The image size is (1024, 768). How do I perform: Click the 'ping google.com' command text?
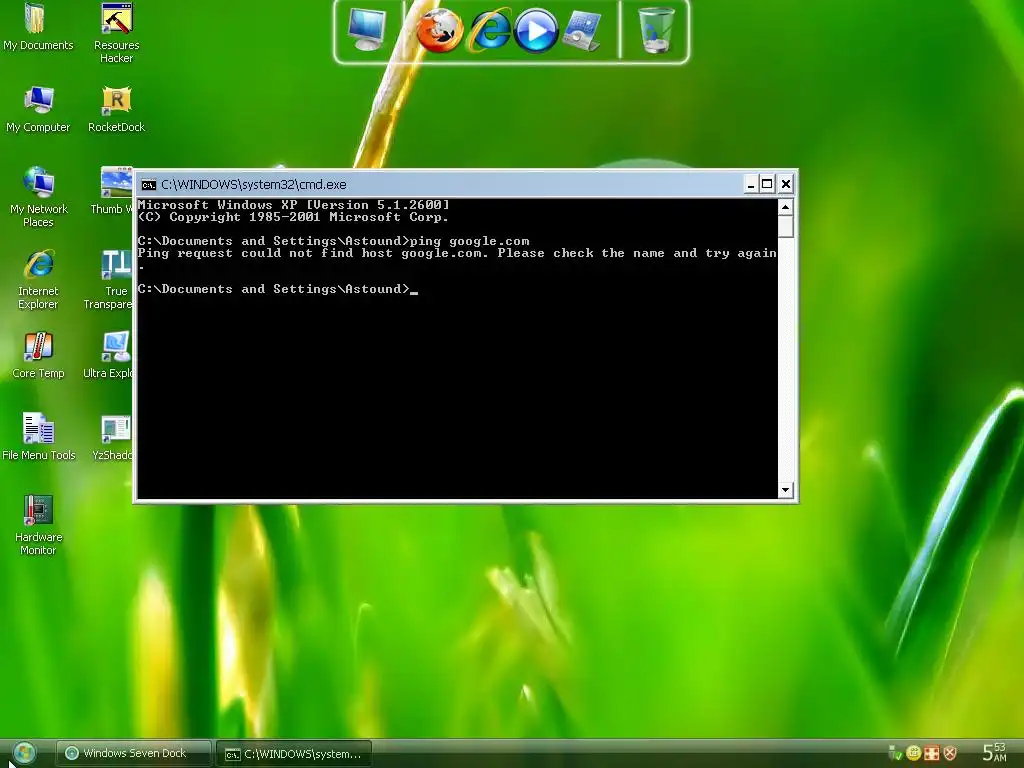coord(470,241)
